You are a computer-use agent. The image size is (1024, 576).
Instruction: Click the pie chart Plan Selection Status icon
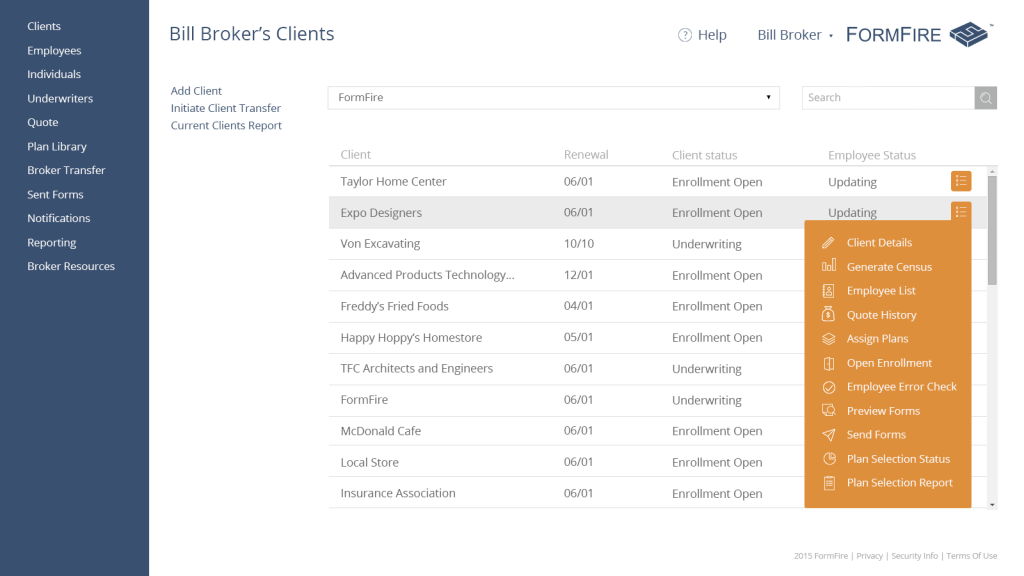click(829, 458)
